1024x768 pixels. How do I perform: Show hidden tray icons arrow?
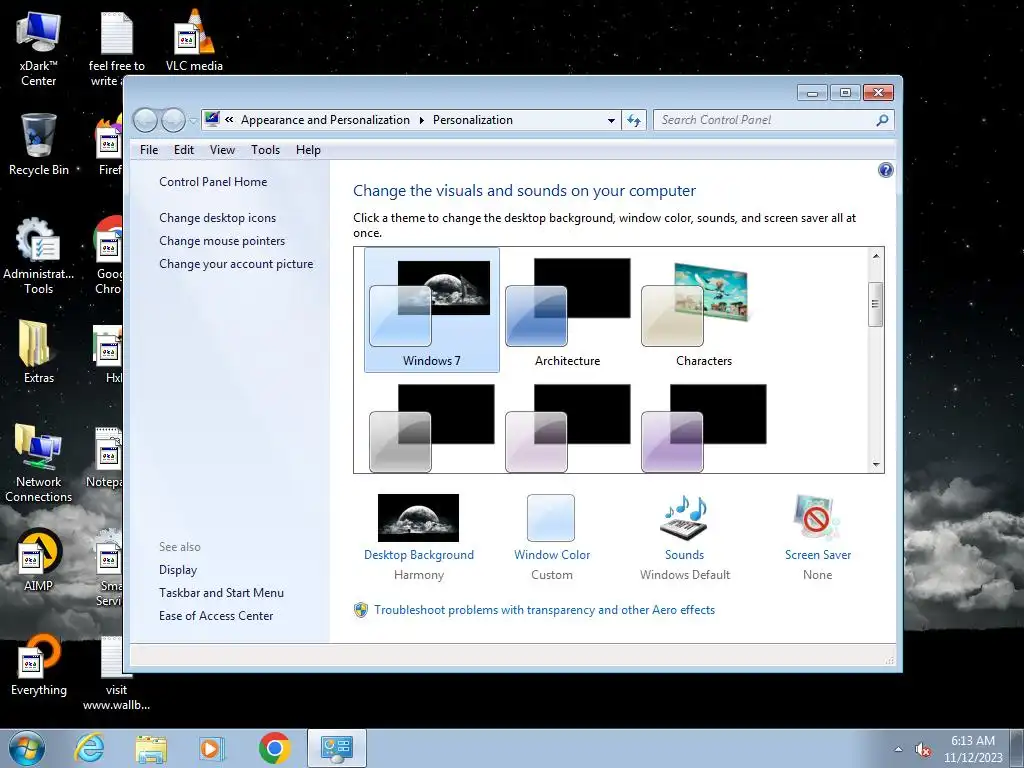tap(898, 749)
